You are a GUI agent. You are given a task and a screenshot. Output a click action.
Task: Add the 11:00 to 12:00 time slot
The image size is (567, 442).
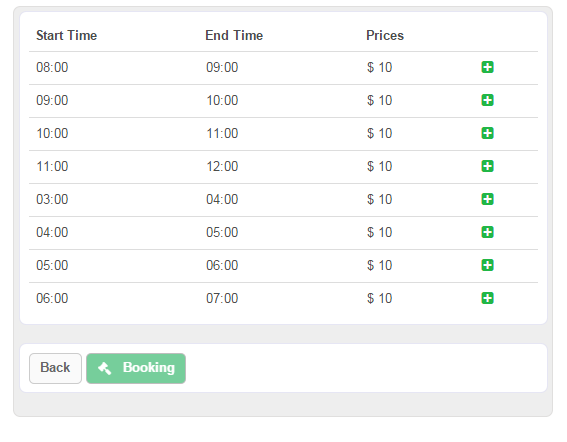487,166
